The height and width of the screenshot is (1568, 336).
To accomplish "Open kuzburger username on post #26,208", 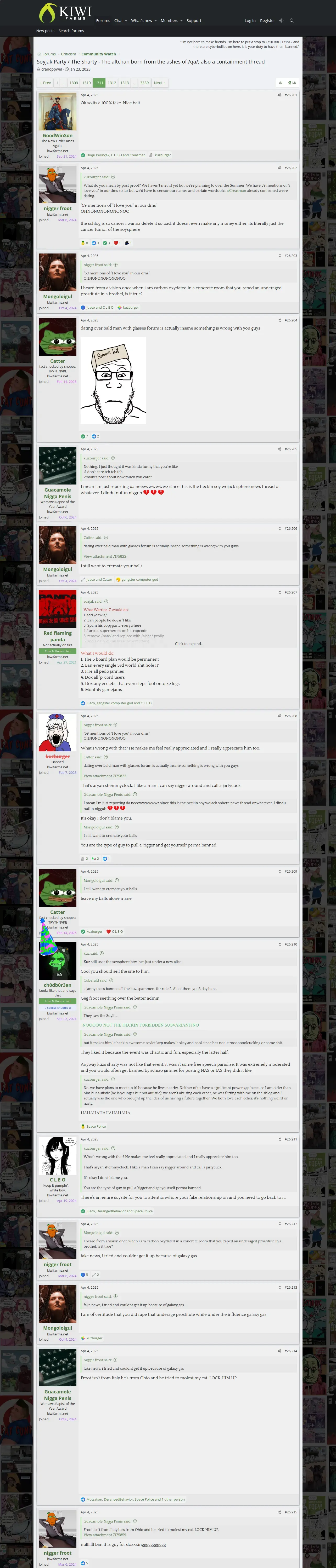I will [57, 757].
